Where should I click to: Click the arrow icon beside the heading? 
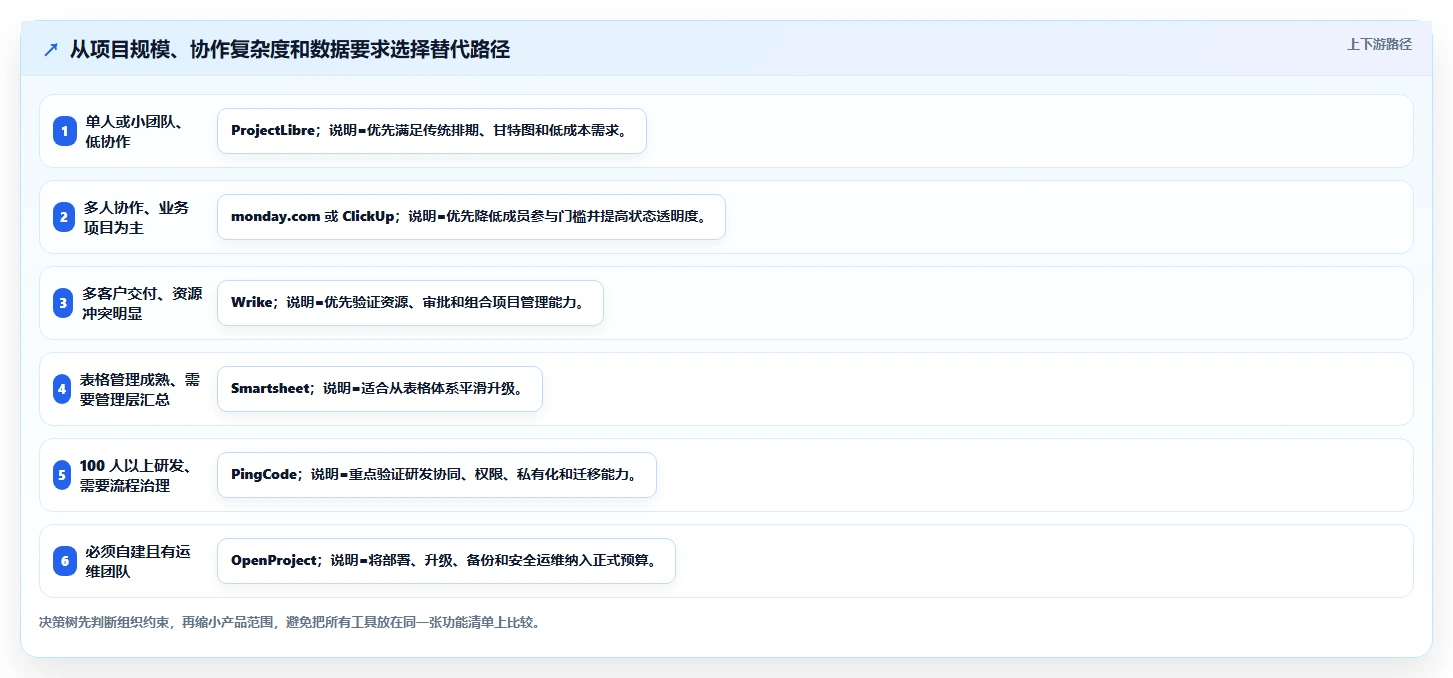click(50, 50)
